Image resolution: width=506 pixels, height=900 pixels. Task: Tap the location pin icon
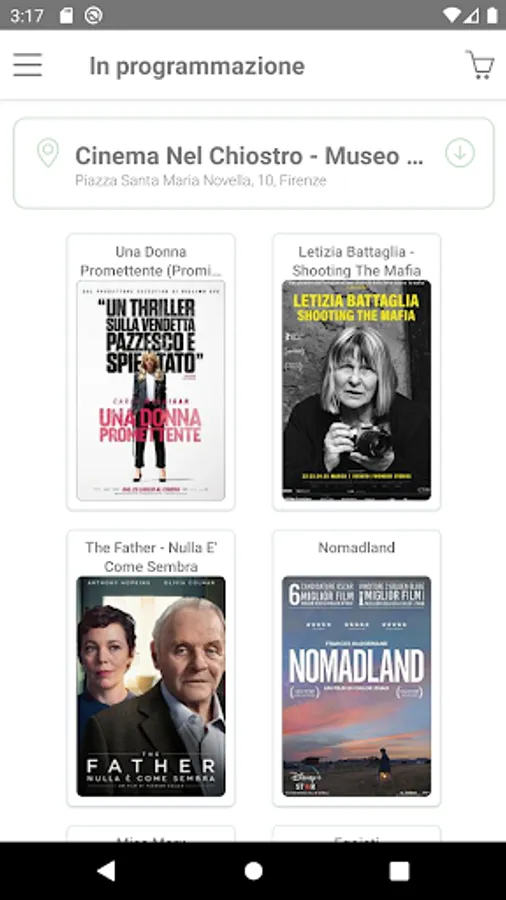(x=48, y=153)
